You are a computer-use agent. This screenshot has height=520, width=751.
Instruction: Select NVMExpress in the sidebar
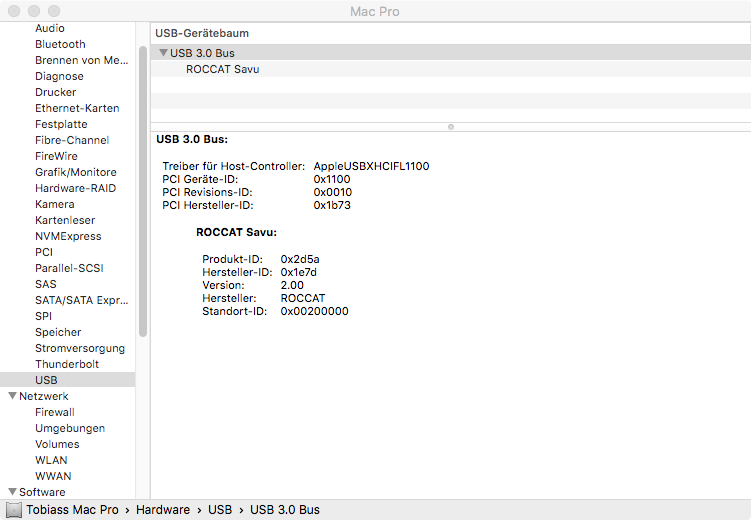point(68,236)
